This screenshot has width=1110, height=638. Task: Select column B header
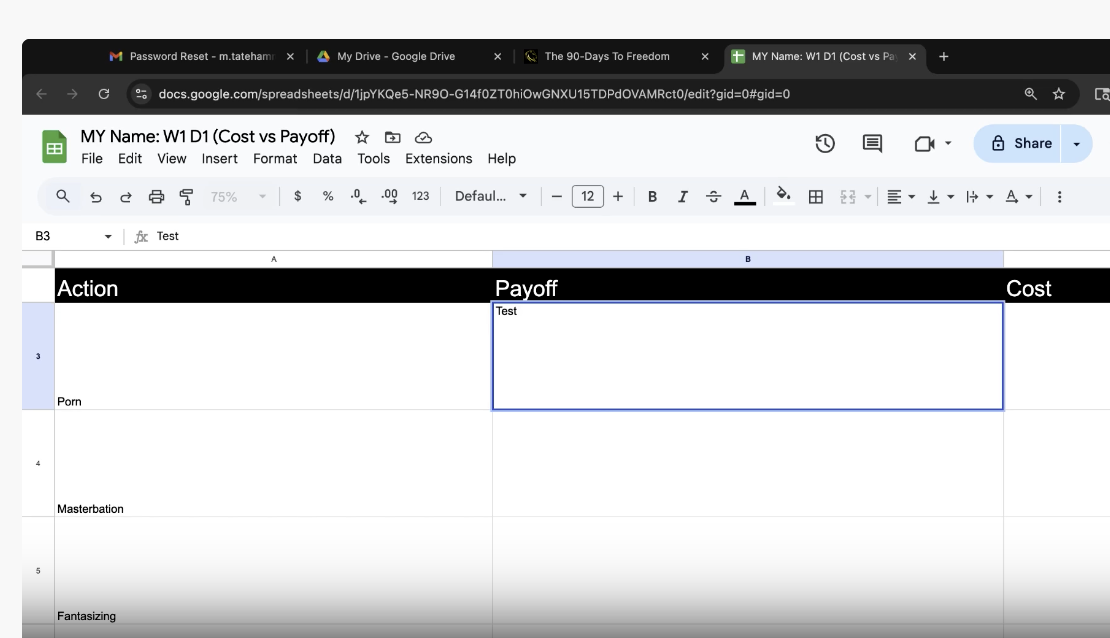748,259
